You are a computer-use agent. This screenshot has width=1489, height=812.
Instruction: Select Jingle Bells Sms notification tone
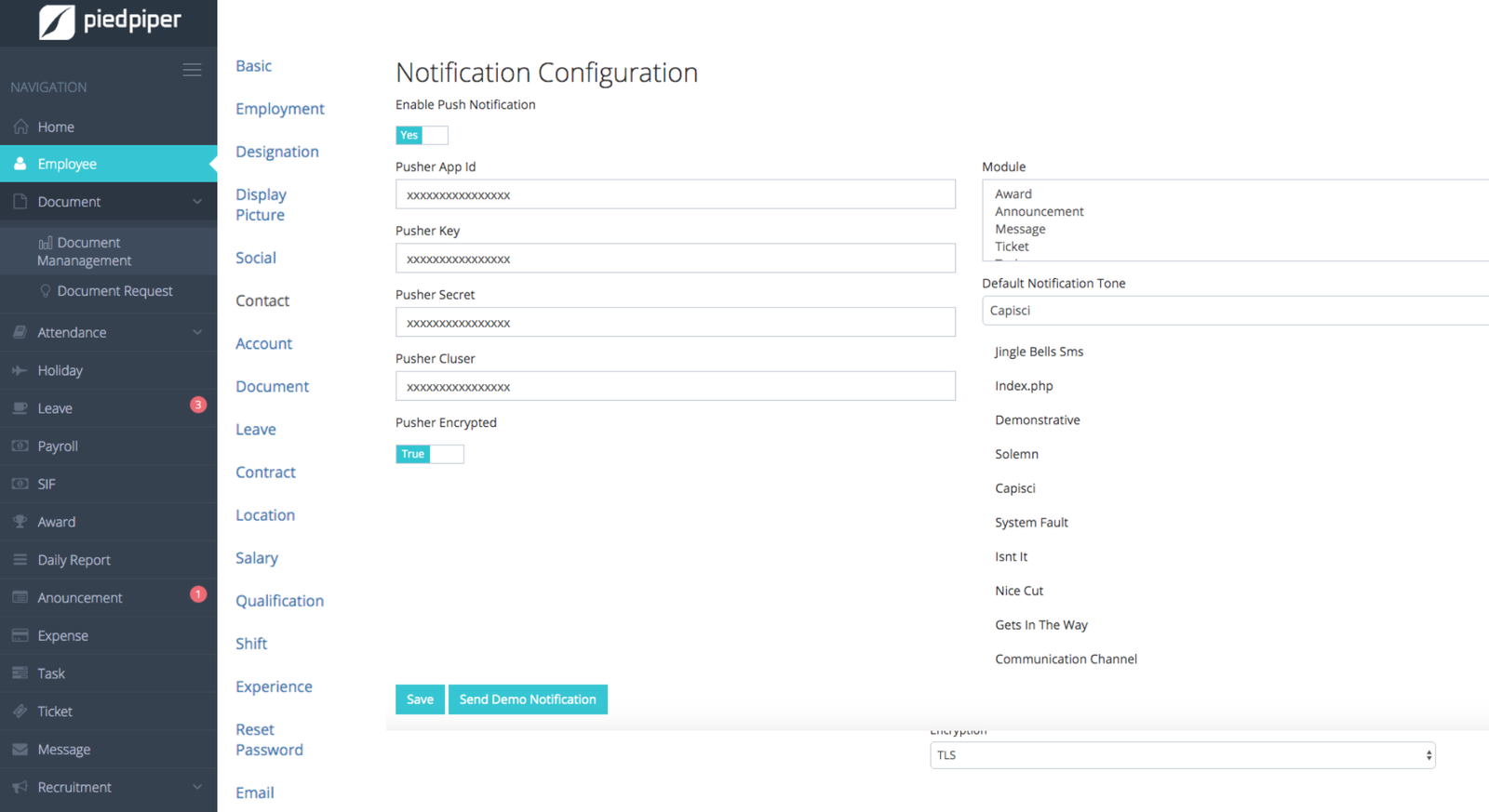click(1039, 352)
